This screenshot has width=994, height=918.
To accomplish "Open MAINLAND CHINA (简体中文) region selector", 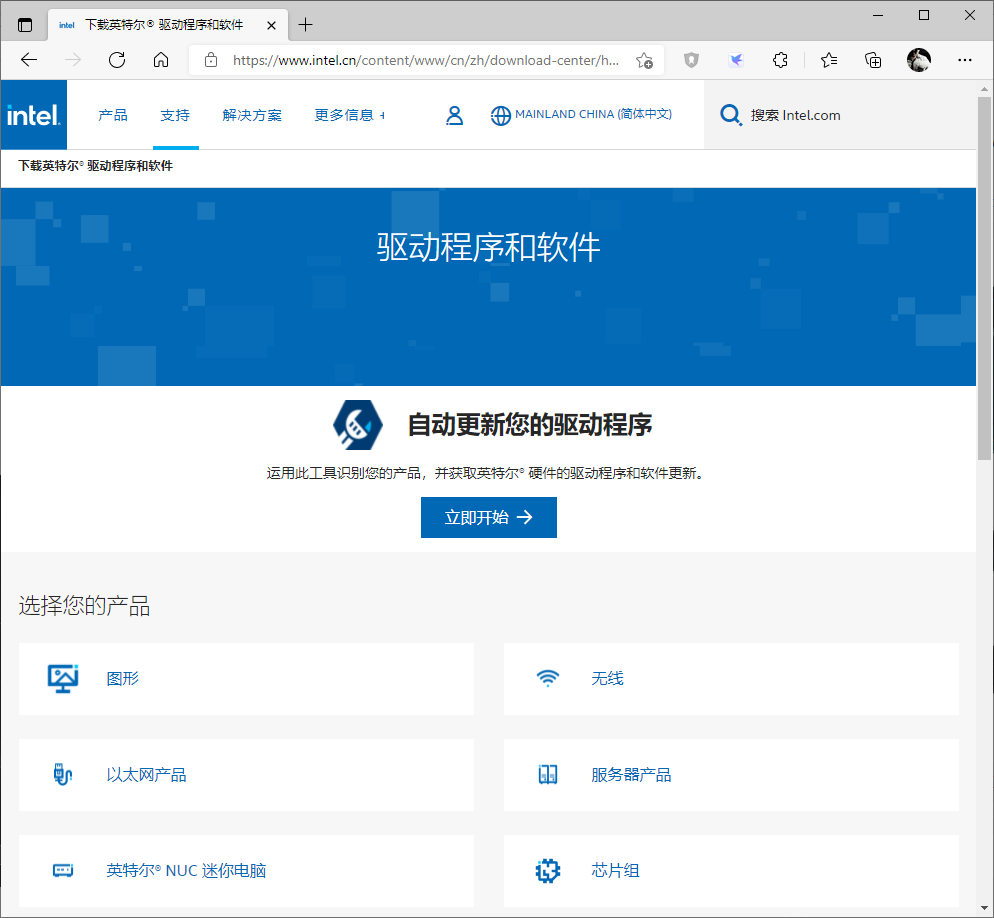I will [x=593, y=114].
